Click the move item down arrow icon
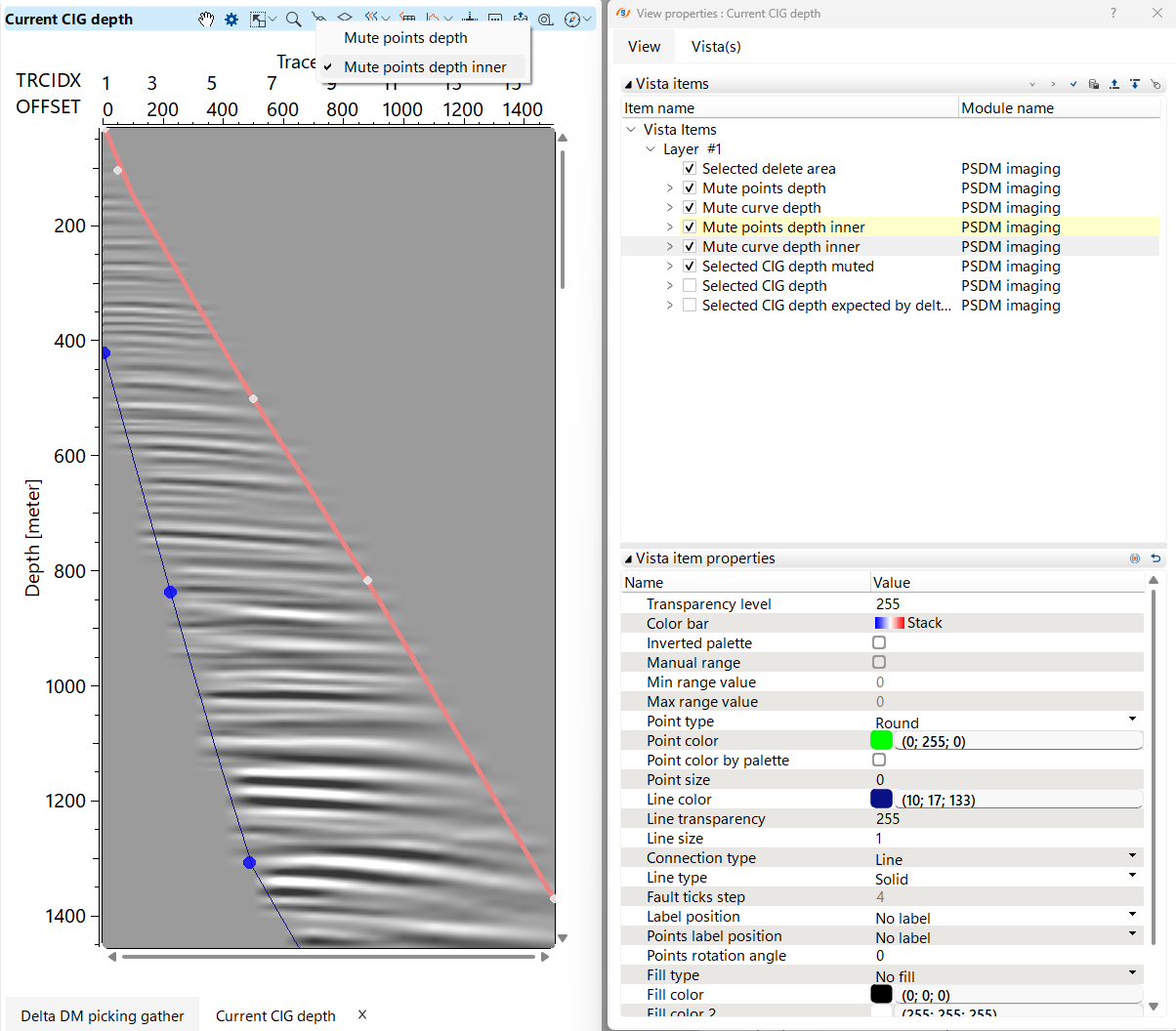This screenshot has width=1176, height=1031. click(1135, 85)
